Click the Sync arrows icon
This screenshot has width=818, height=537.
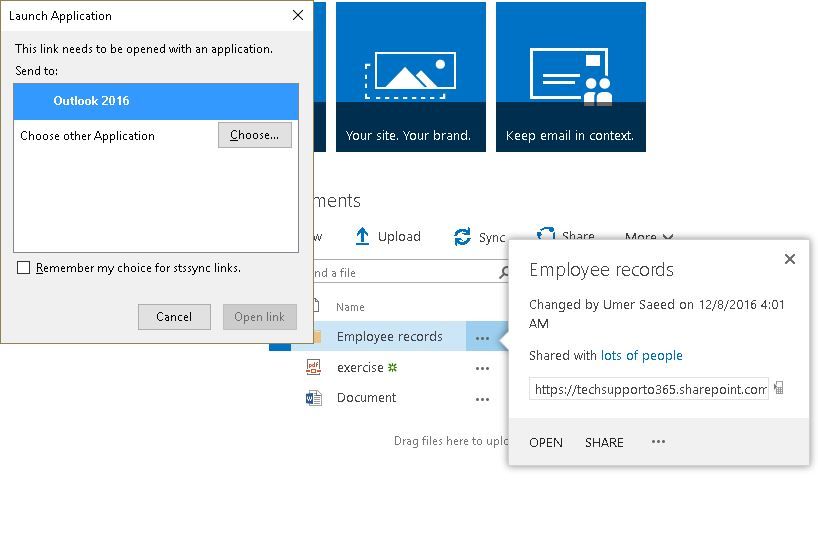pyautogui.click(x=462, y=237)
